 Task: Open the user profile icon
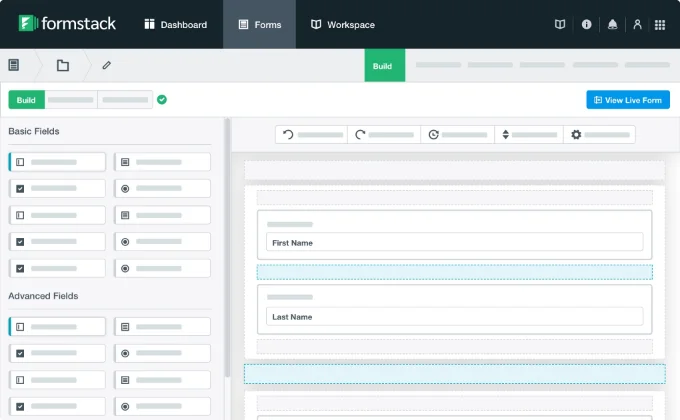tap(637, 24)
